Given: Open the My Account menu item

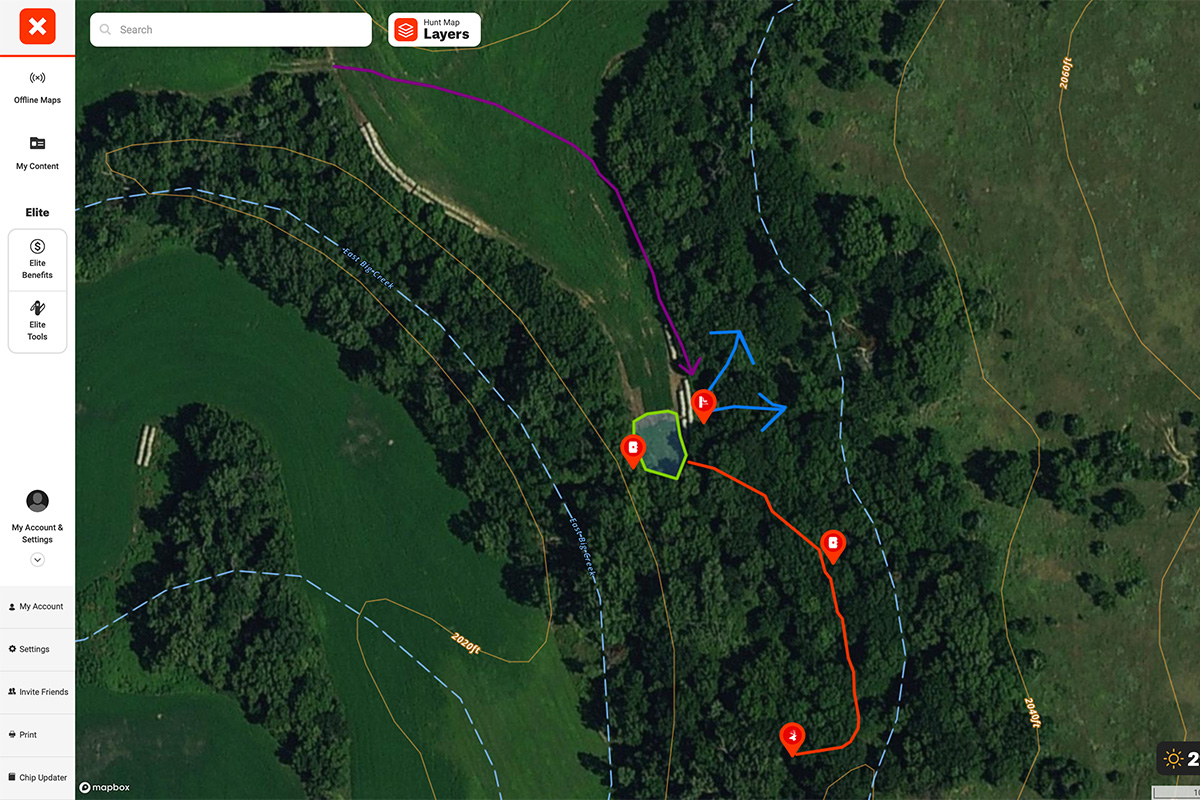Looking at the screenshot, I should (37, 606).
